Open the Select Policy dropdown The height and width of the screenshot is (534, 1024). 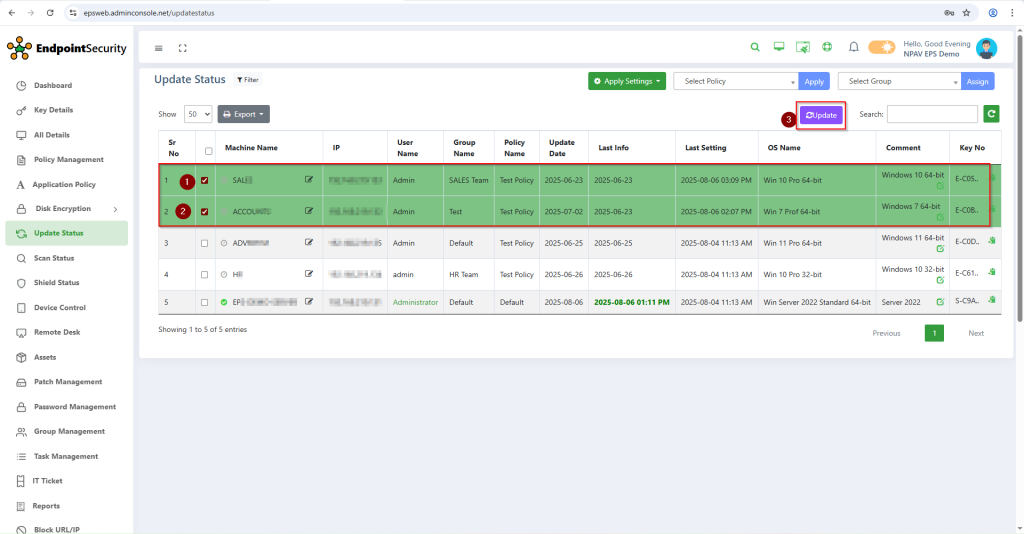736,81
